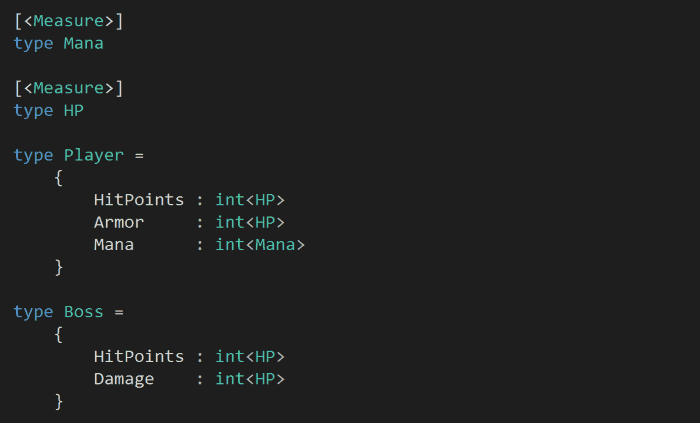Click the Measure attribute above type HP
The image size is (700, 423).
[x=69, y=88]
